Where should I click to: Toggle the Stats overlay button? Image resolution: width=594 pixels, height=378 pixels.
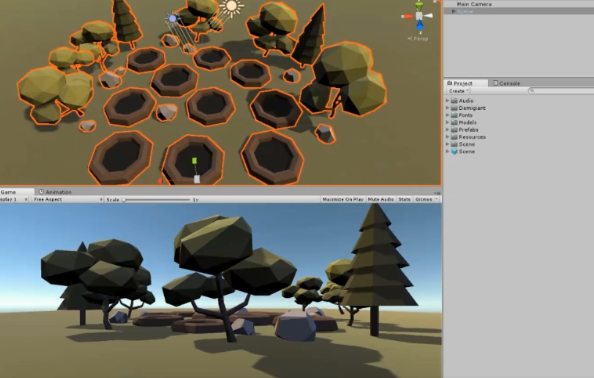404,199
